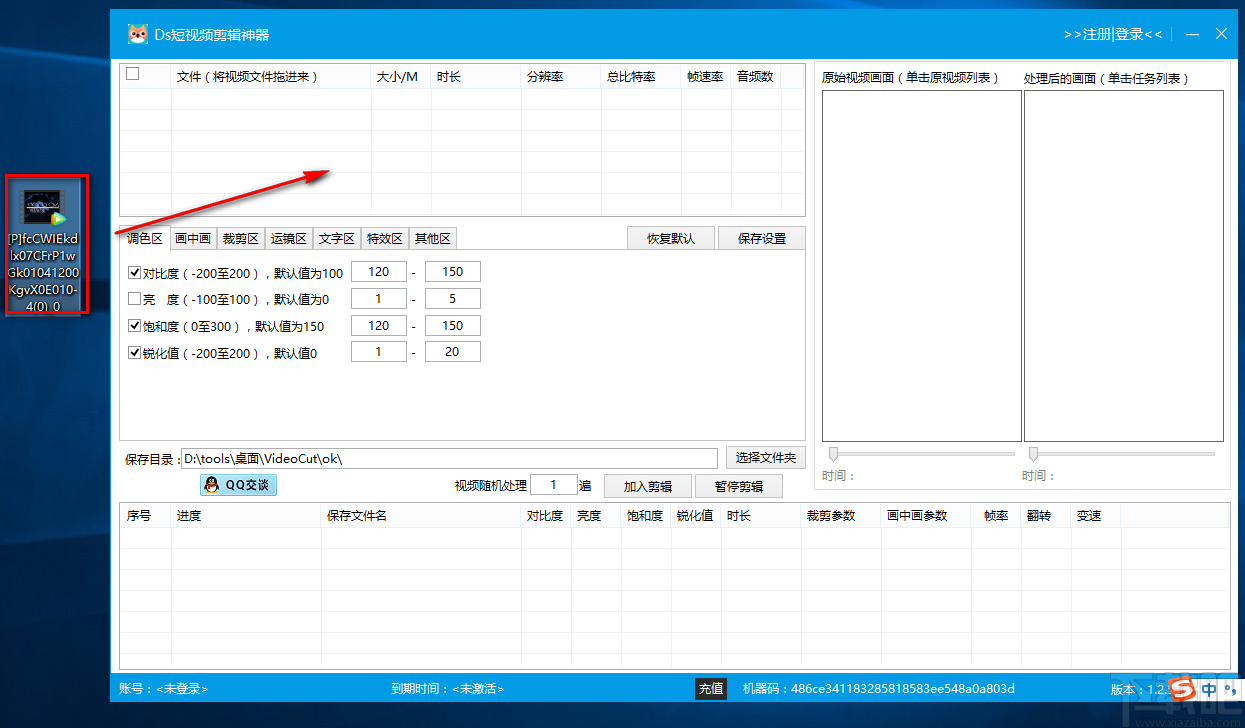Click the 保存文件名 column header
The image size is (1245, 728).
coord(421,516)
